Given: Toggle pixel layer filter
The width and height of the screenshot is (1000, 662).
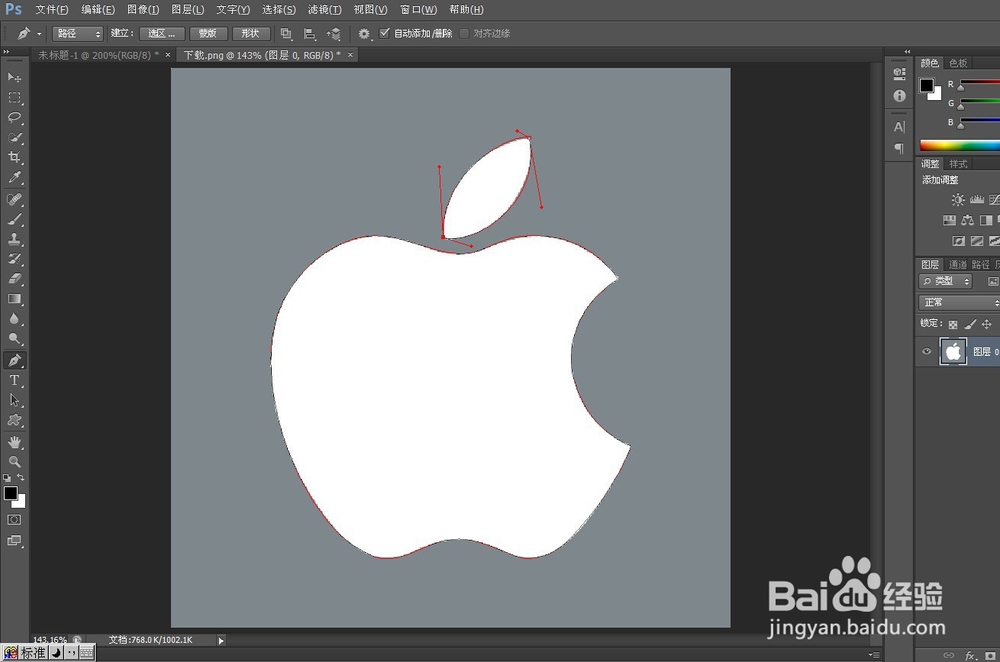Looking at the screenshot, I should click(x=993, y=281).
